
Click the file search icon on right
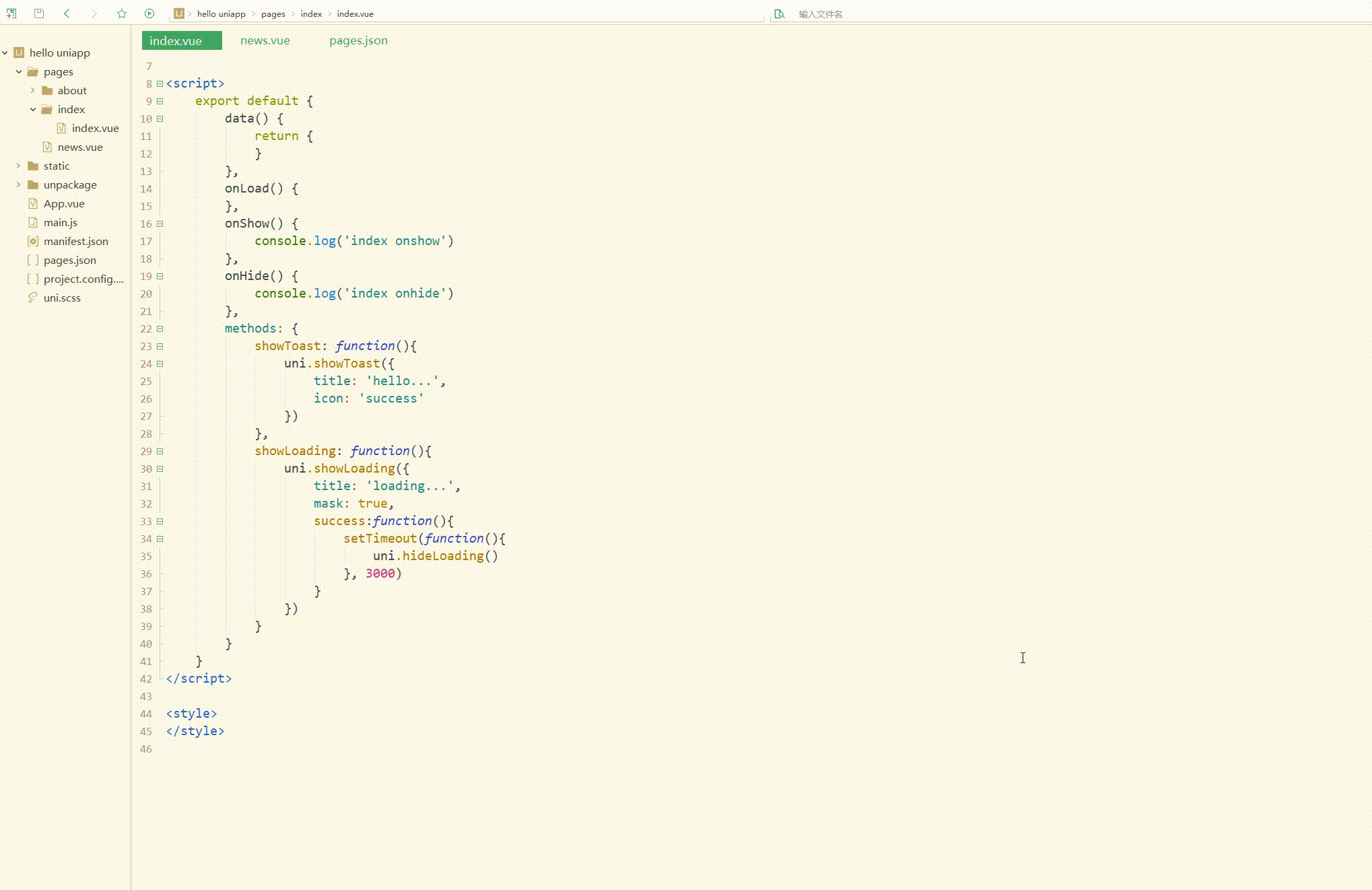779,13
